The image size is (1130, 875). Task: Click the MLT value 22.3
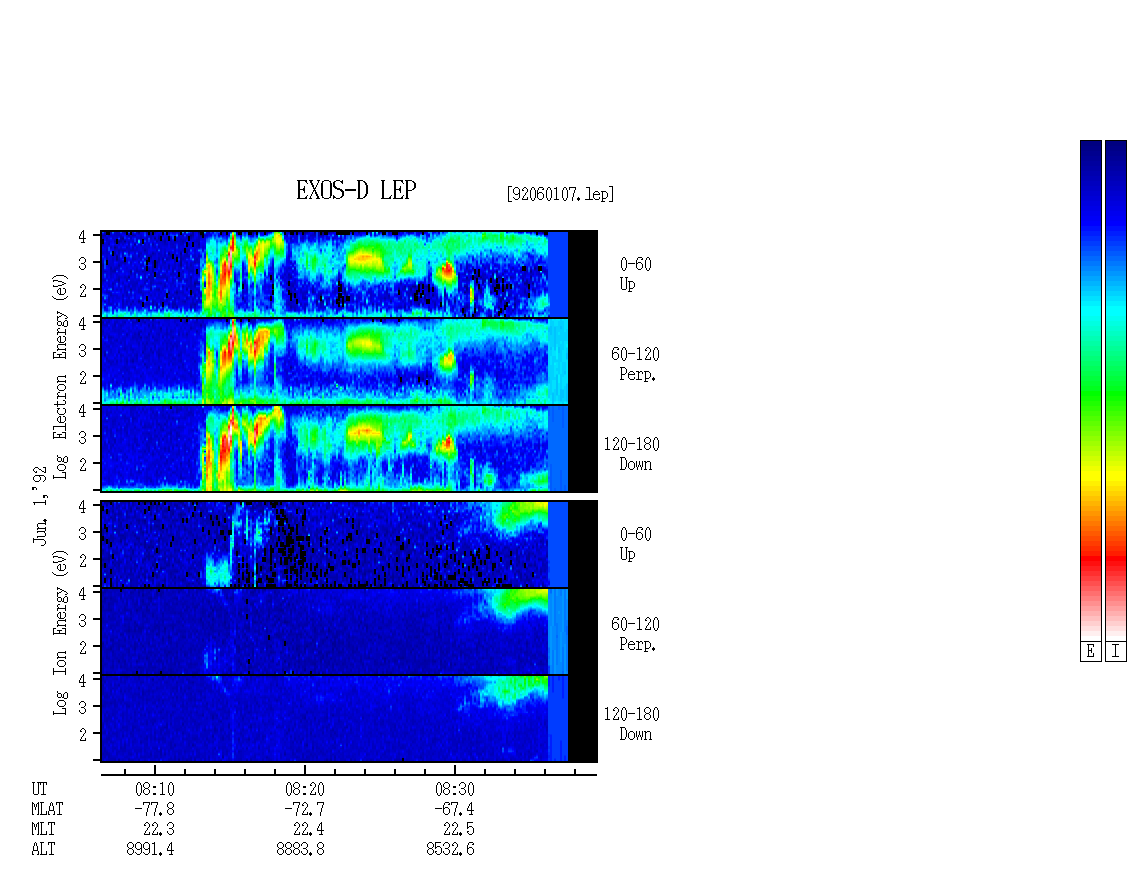[x=159, y=830]
